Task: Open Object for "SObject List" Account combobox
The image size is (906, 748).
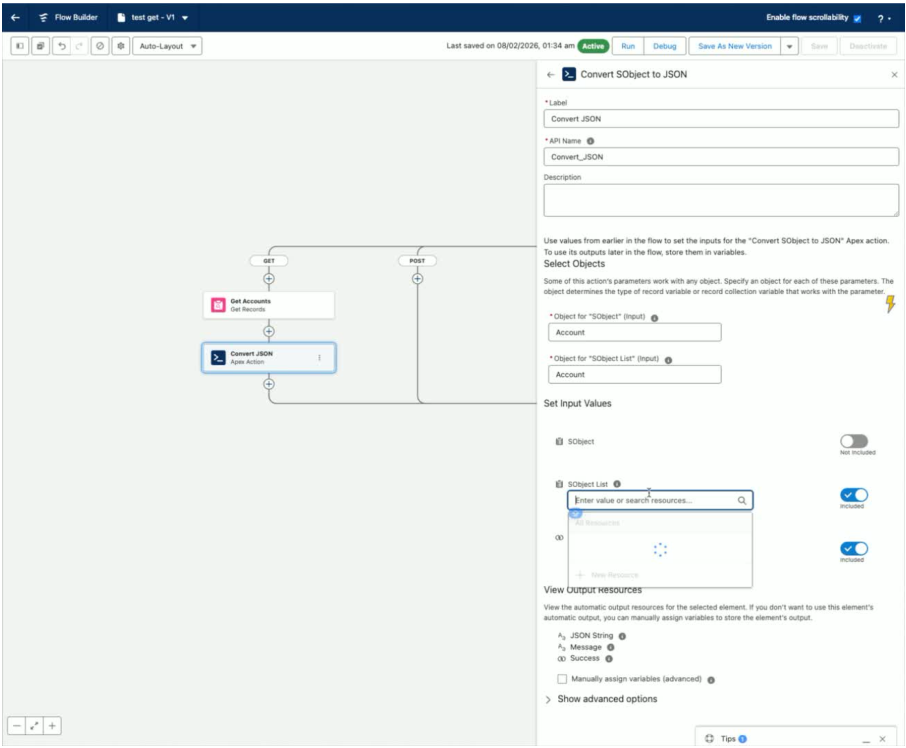Action: tap(634, 374)
